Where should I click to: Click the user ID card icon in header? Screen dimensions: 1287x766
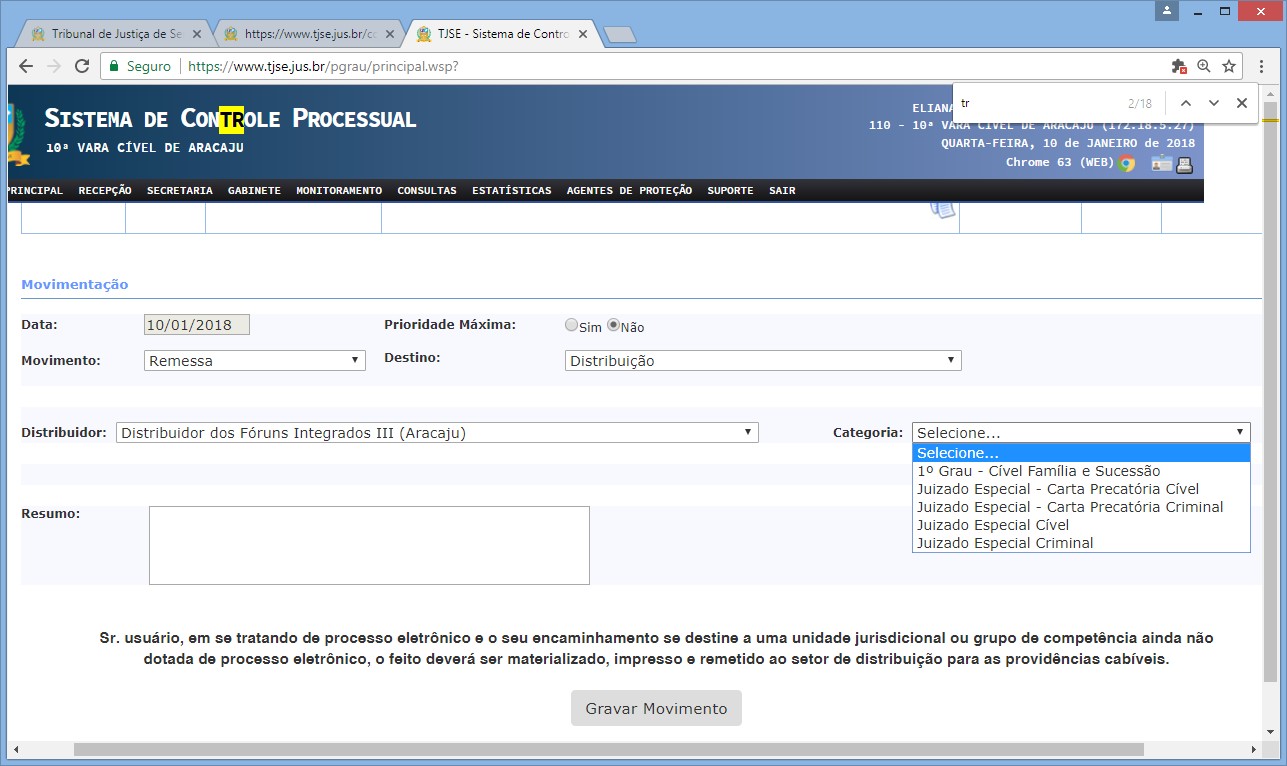coord(1161,163)
